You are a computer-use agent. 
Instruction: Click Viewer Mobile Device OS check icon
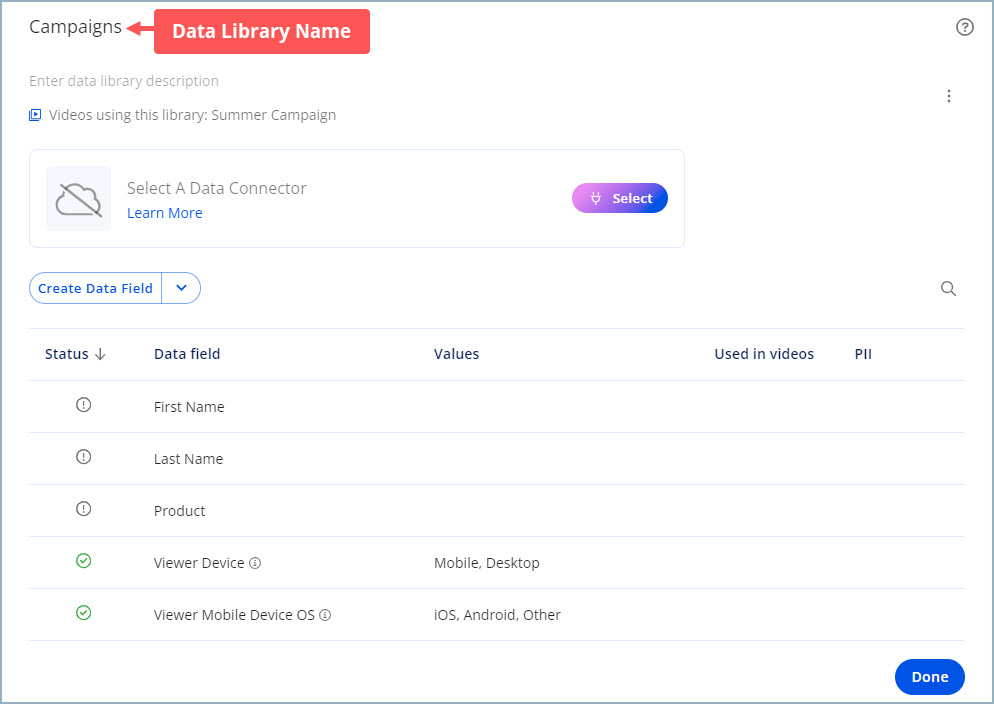pyautogui.click(x=84, y=612)
